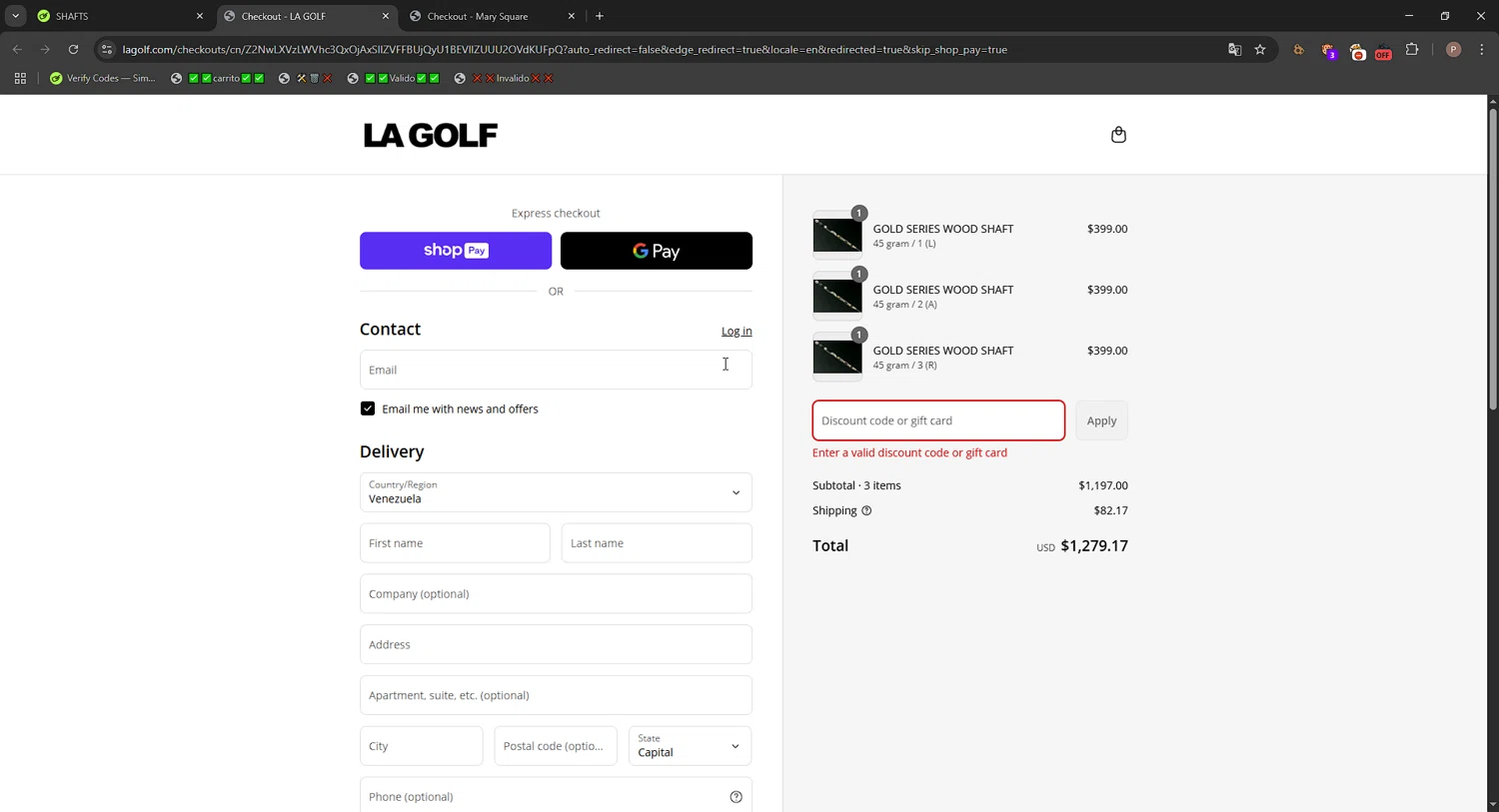Click the shipping cost $82.17
Viewport: 1499px width, 812px height.
tap(1111, 510)
